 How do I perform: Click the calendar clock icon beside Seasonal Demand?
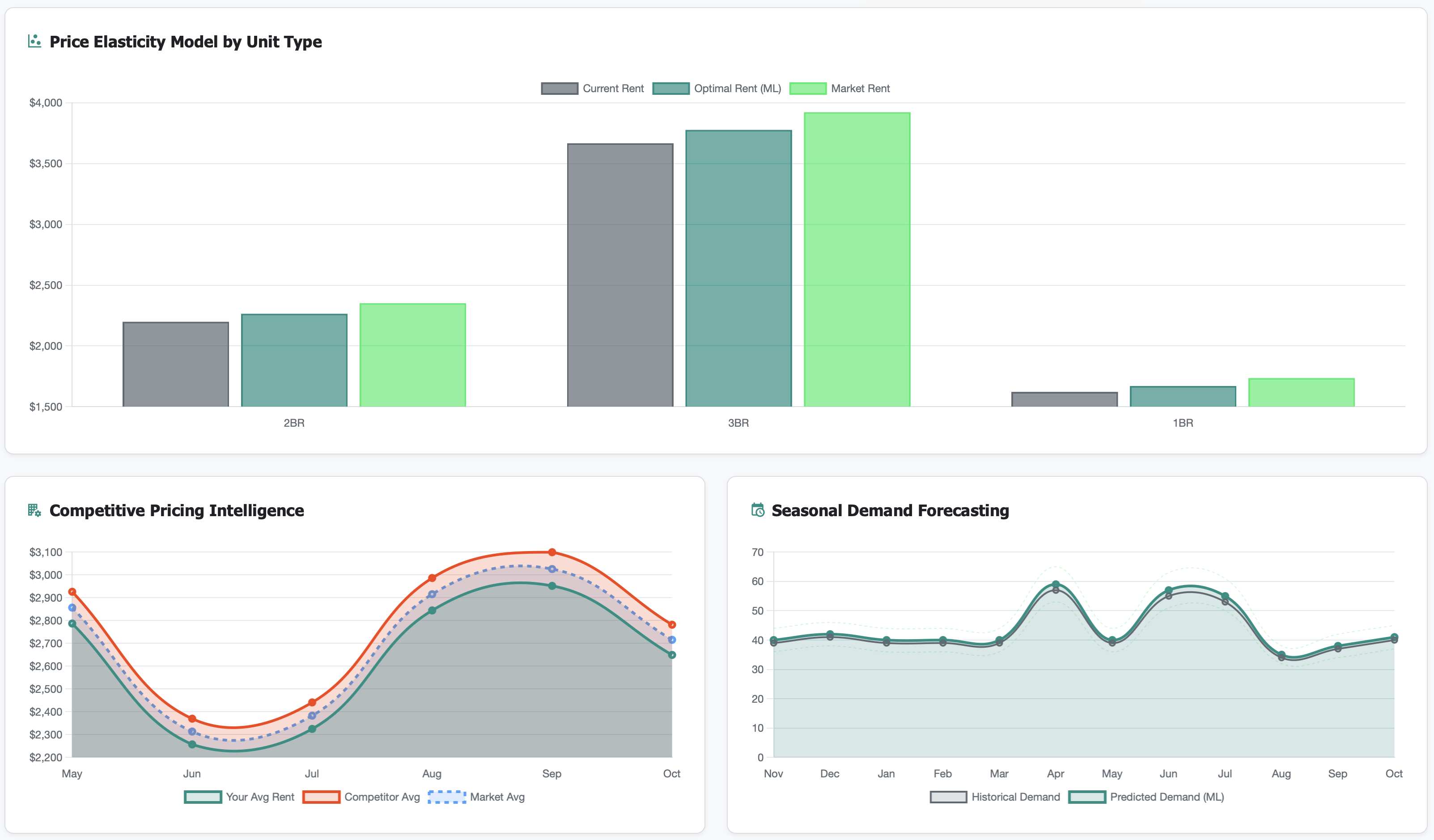pyautogui.click(x=757, y=510)
